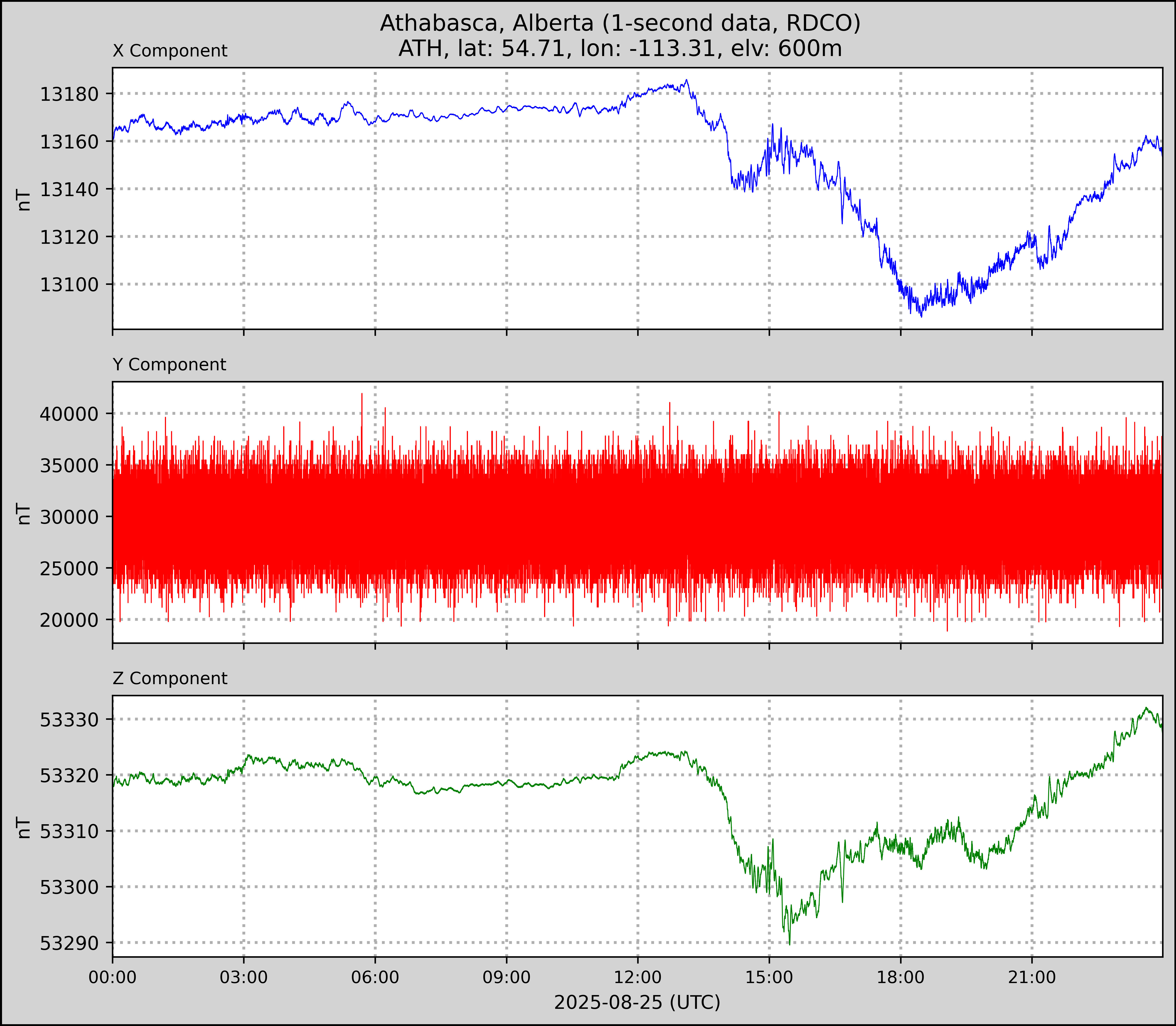The width and height of the screenshot is (1176, 1026).
Task: Click the 12:00 time tick label
Action: [x=638, y=977]
